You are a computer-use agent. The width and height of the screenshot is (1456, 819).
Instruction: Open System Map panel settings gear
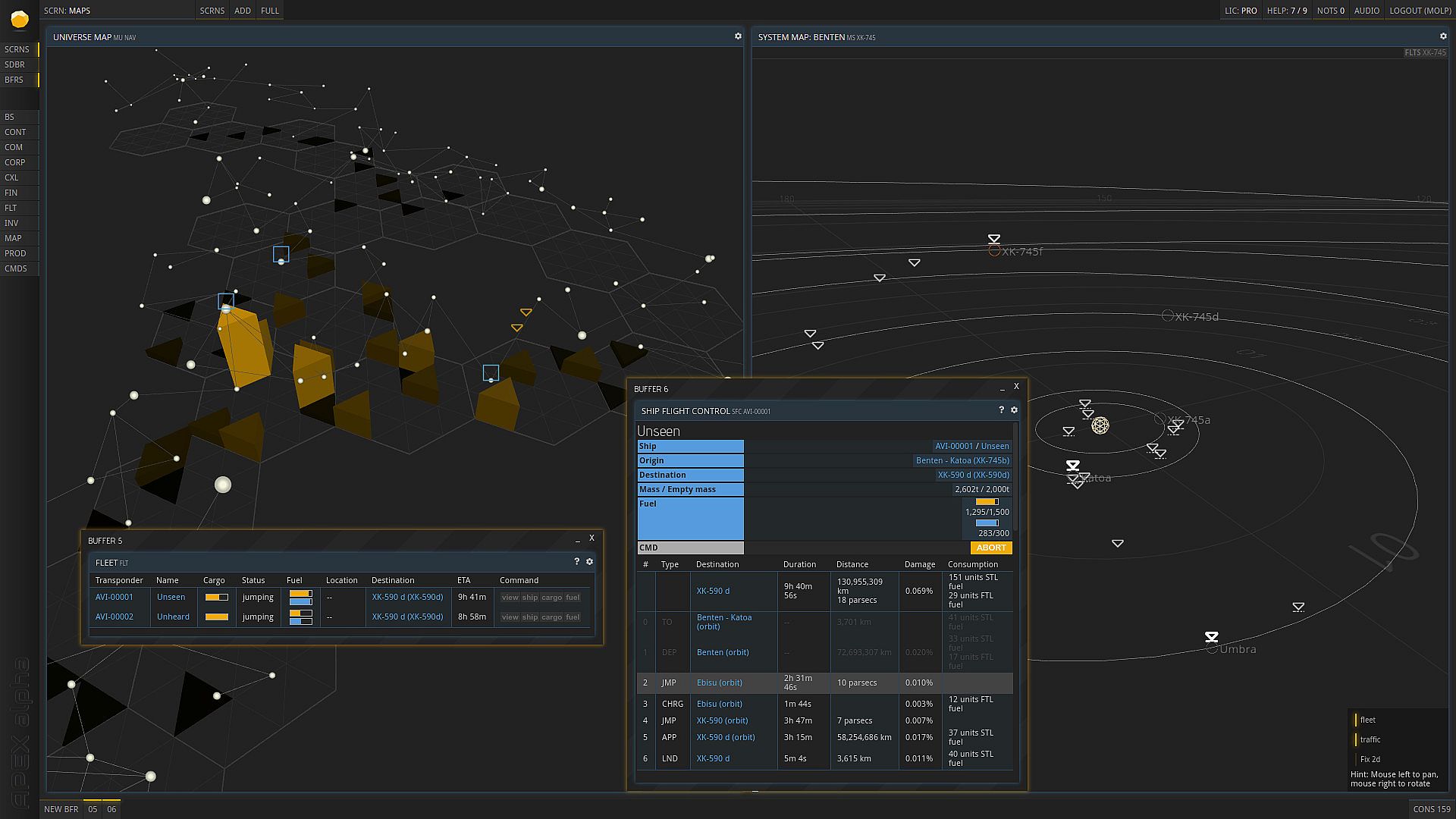pos(1443,36)
